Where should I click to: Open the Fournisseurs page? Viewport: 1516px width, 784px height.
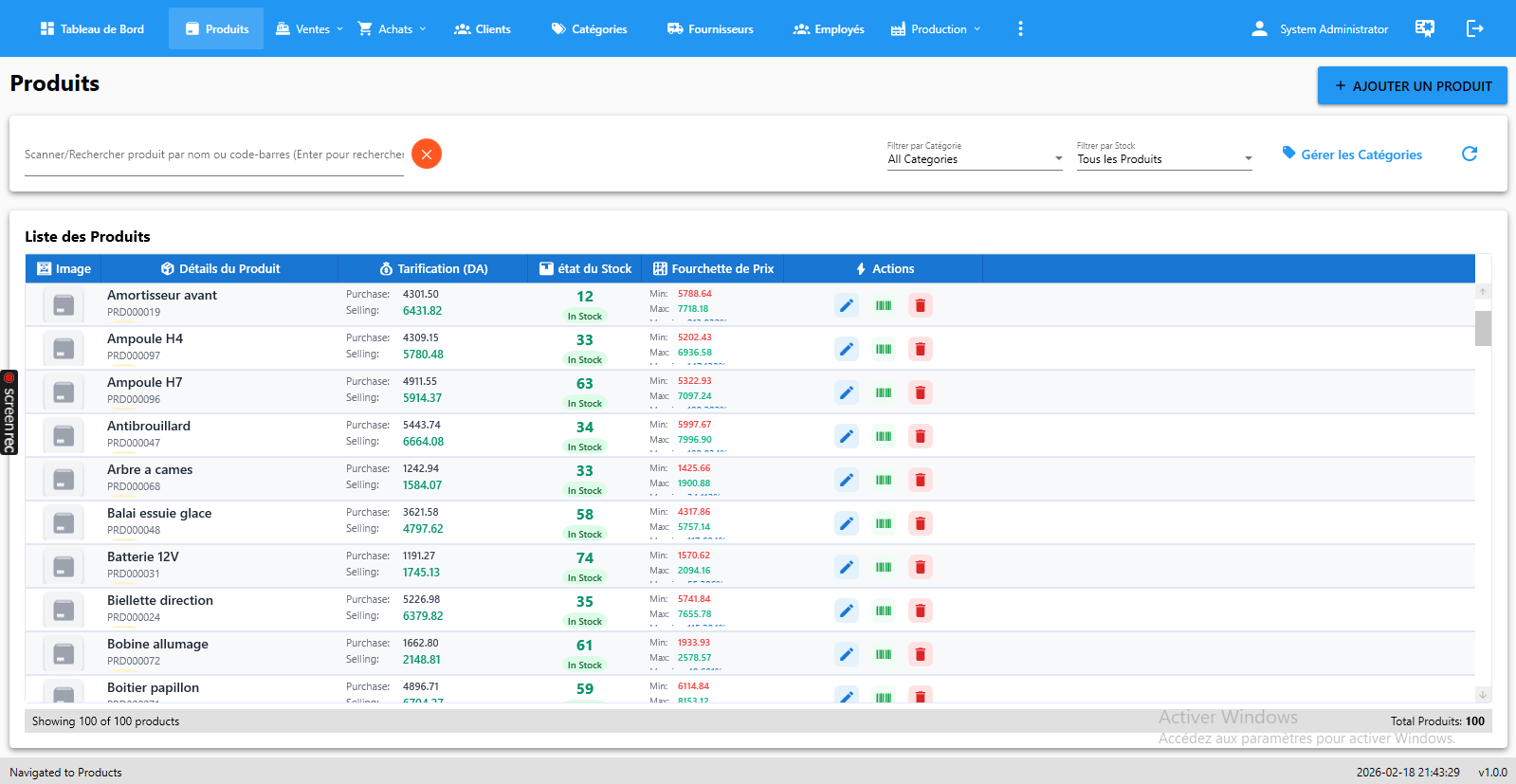click(710, 28)
